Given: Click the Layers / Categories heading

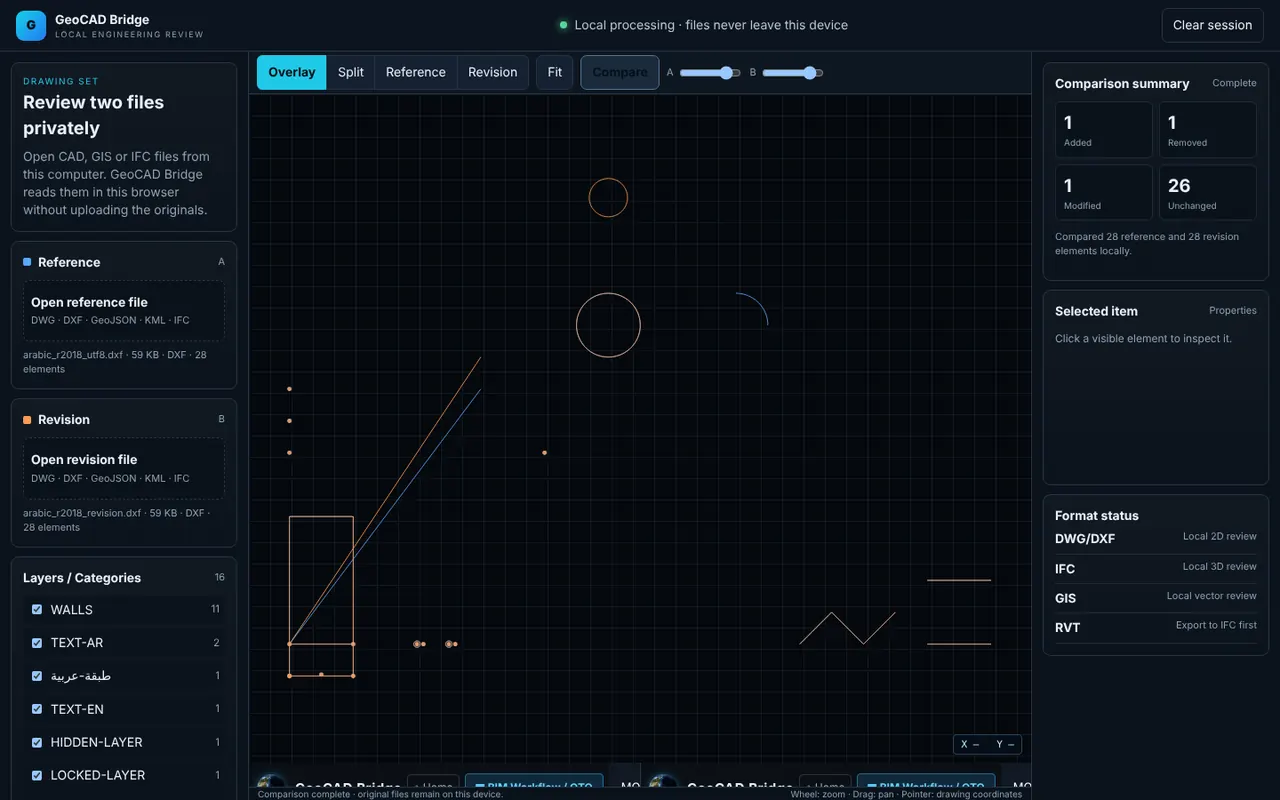Looking at the screenshot, I should (x=82, y=578).
